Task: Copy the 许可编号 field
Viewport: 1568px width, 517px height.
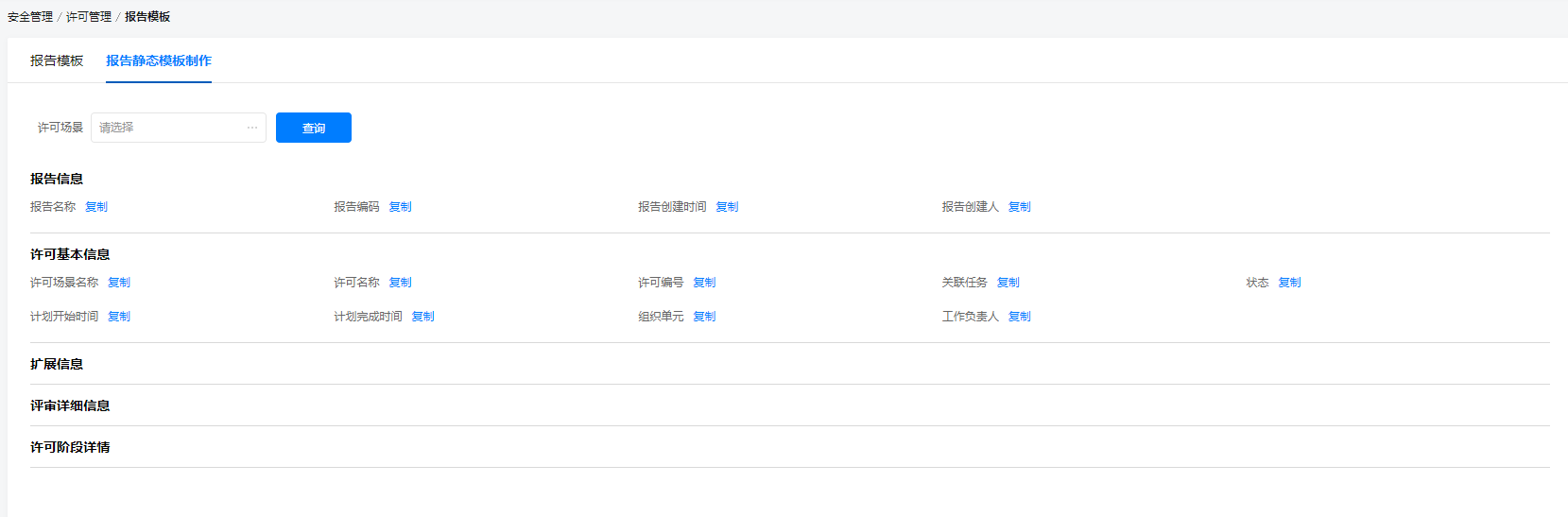Action: click(705, 283)
